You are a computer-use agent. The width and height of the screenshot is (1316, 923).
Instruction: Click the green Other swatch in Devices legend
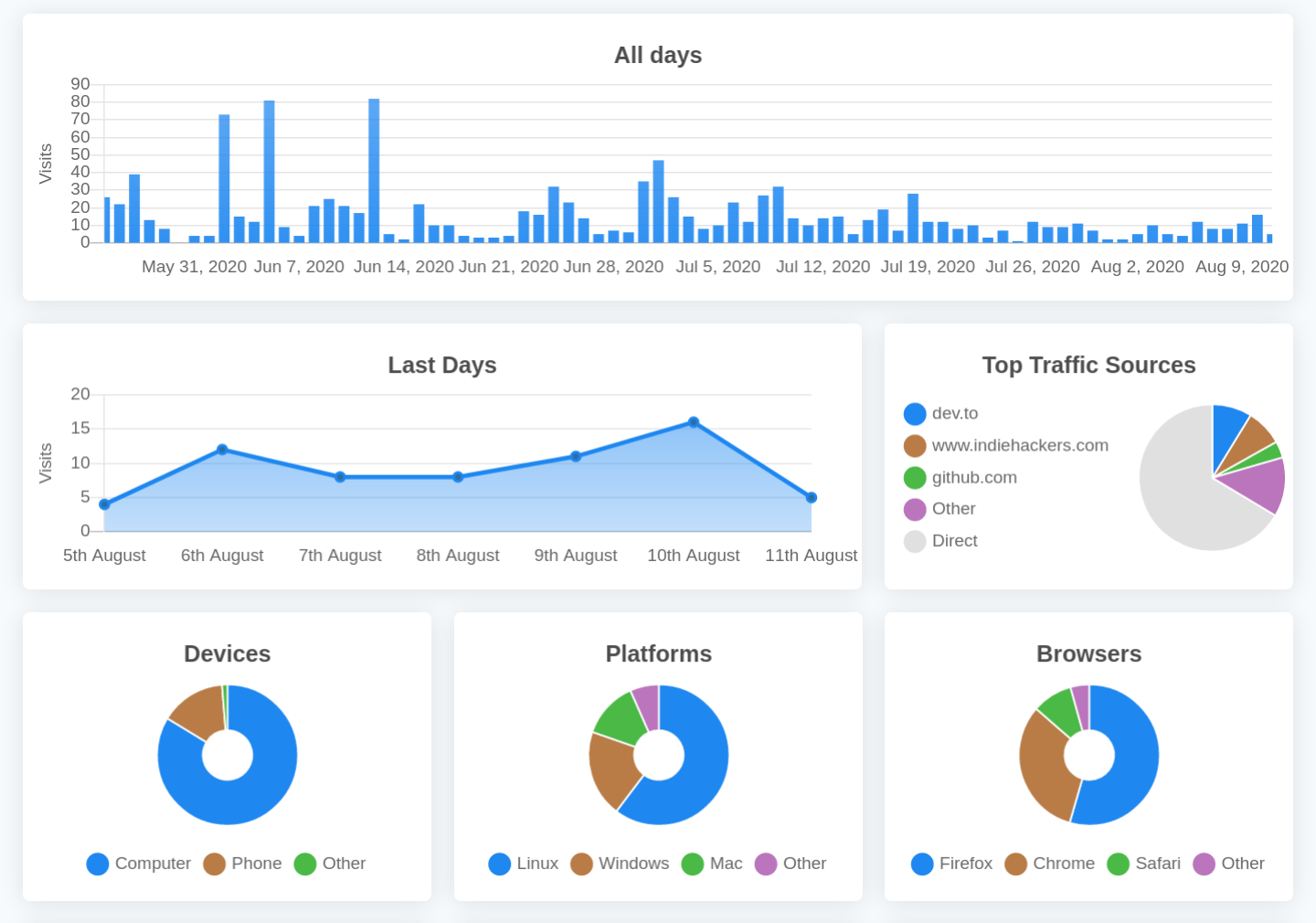tap(305, 864)
